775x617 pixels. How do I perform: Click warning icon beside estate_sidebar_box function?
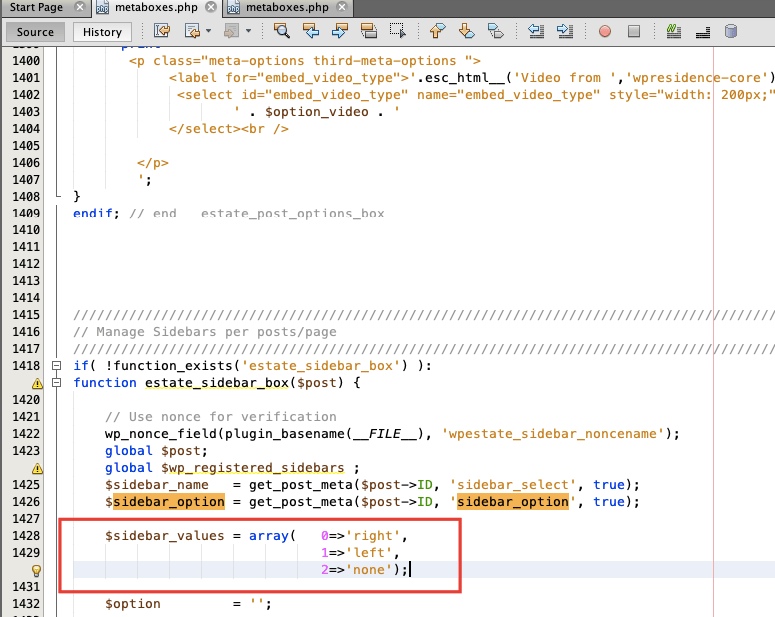pos(37,383)
